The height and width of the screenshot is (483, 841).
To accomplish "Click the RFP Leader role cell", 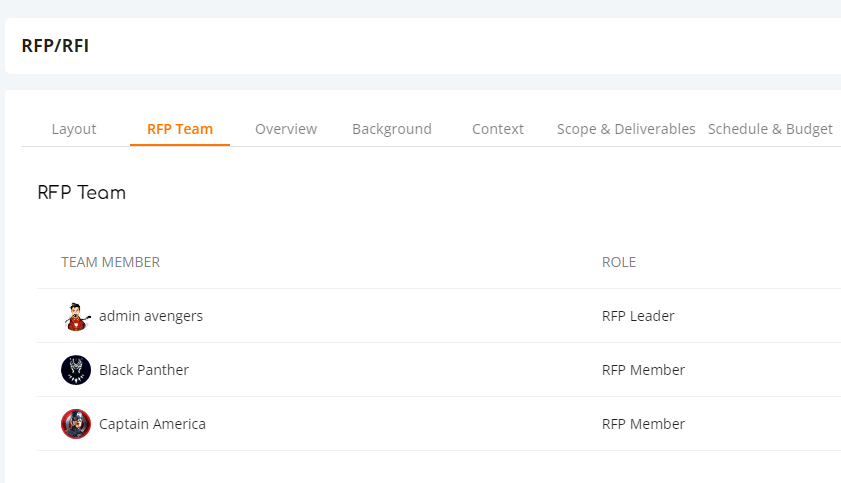I will (x=638, y=316).
